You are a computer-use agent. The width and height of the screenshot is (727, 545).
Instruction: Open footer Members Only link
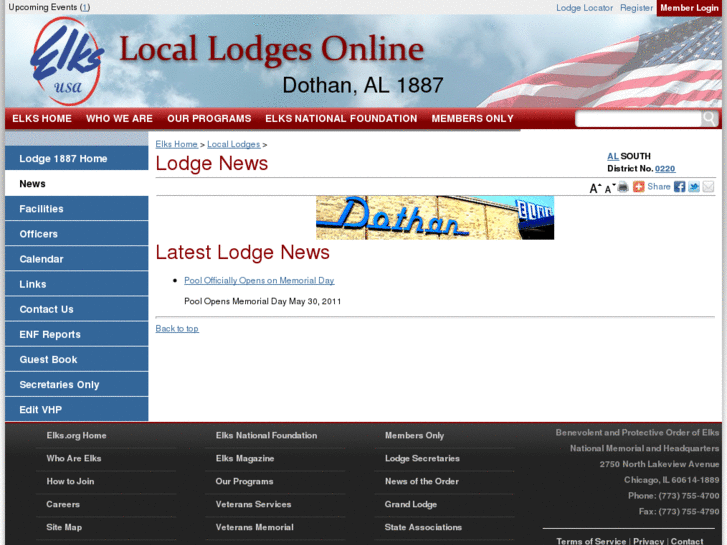[x=414, y=436]
